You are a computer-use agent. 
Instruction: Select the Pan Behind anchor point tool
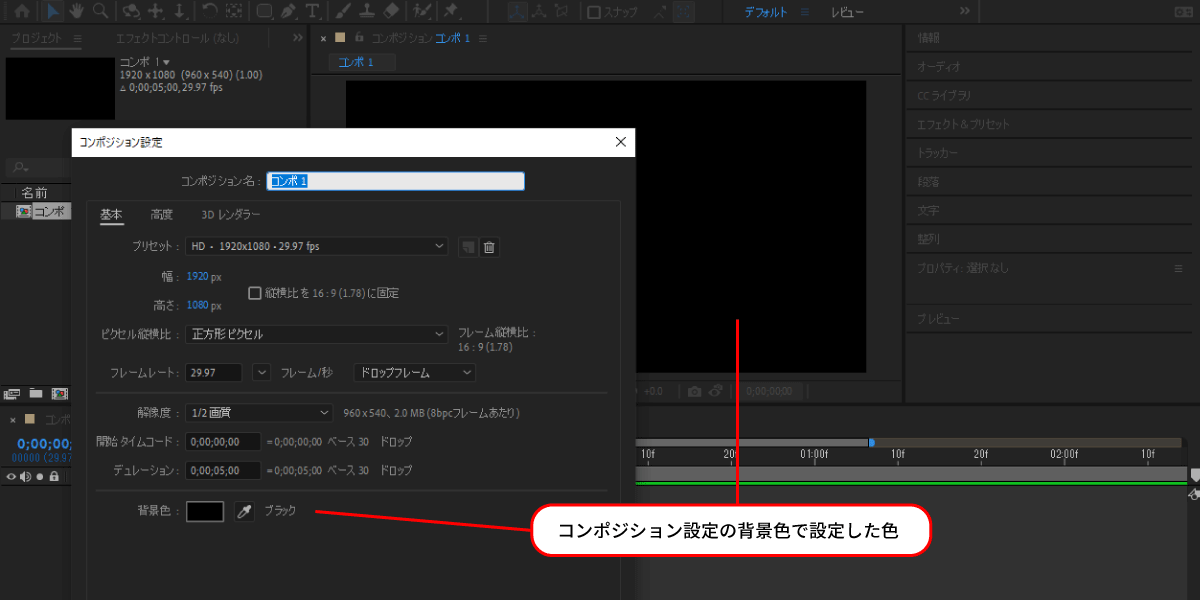pyautogui.click(x=233, y=12)
